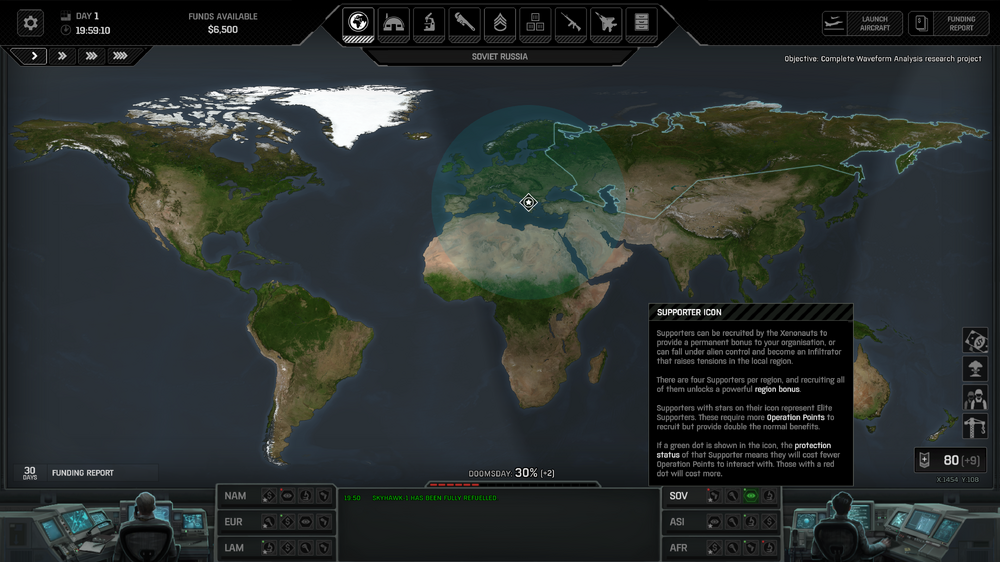Click AFR microscope supporter icon
Viewport: 1000px width, 562px height.
tap(769, 548)
